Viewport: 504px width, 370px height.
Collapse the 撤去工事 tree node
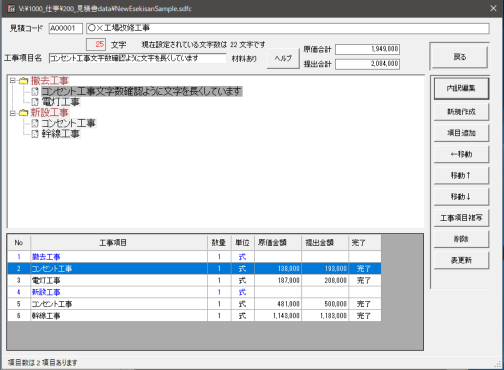13,81
